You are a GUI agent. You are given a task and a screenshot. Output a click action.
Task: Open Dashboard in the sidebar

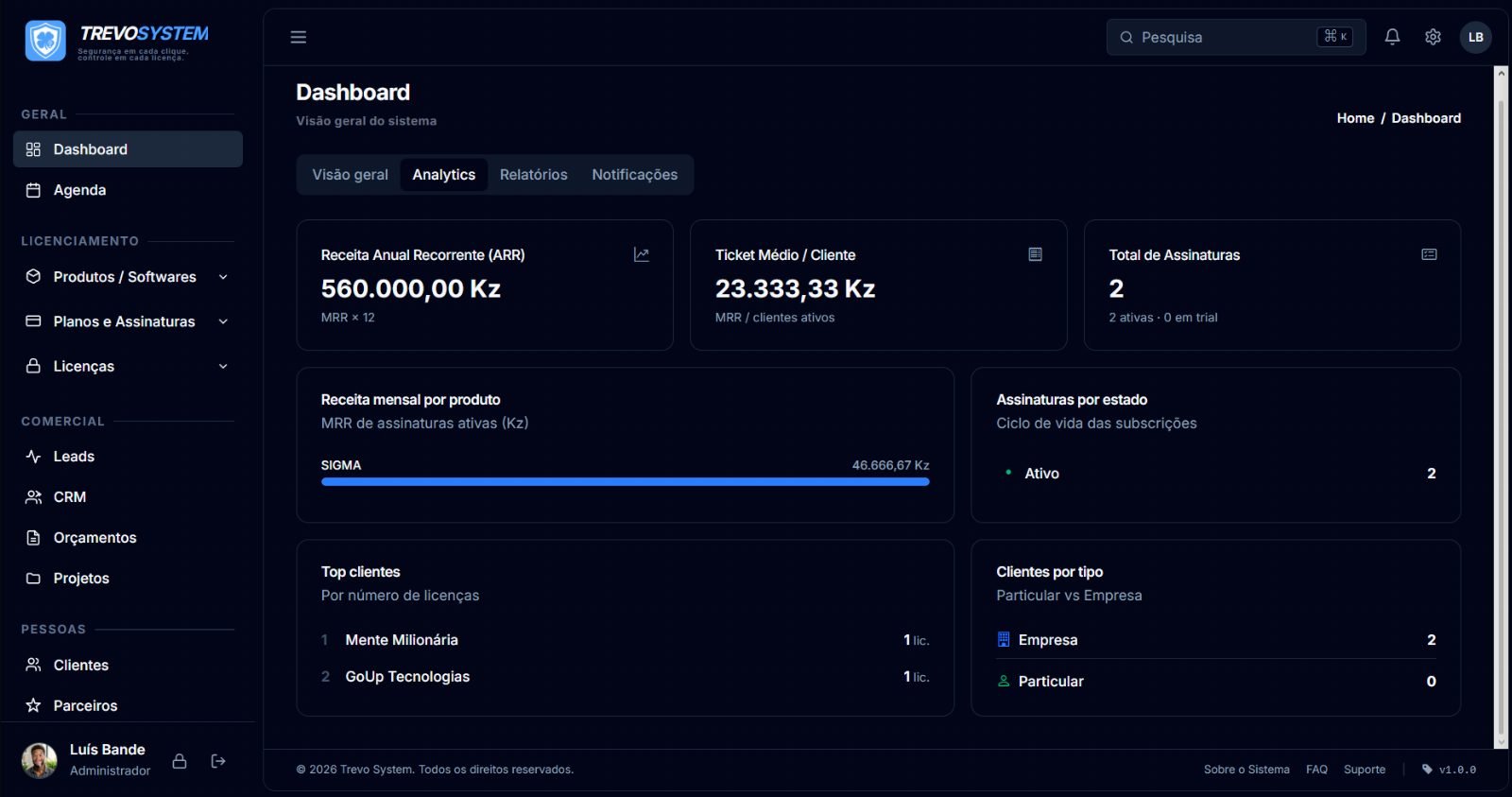[x=129, y=149]
